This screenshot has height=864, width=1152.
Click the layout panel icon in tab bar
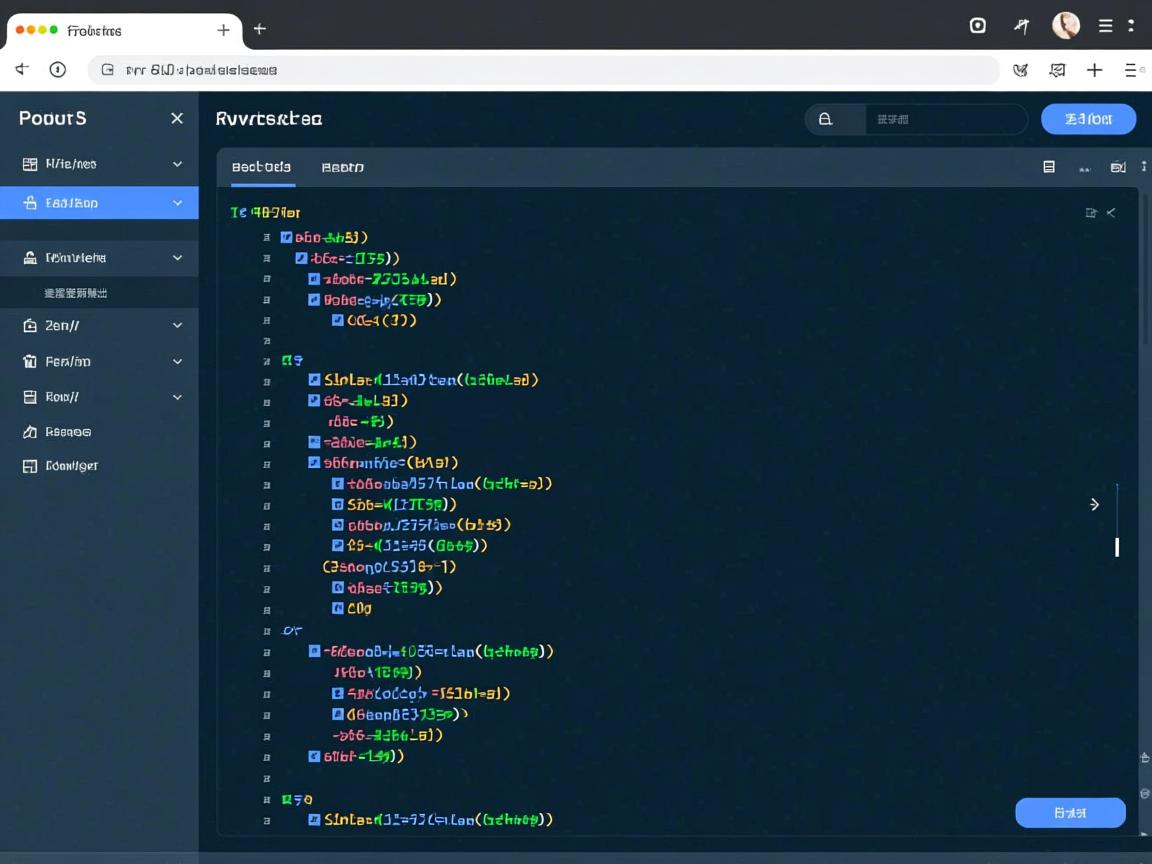click(x=1049, y=167)
